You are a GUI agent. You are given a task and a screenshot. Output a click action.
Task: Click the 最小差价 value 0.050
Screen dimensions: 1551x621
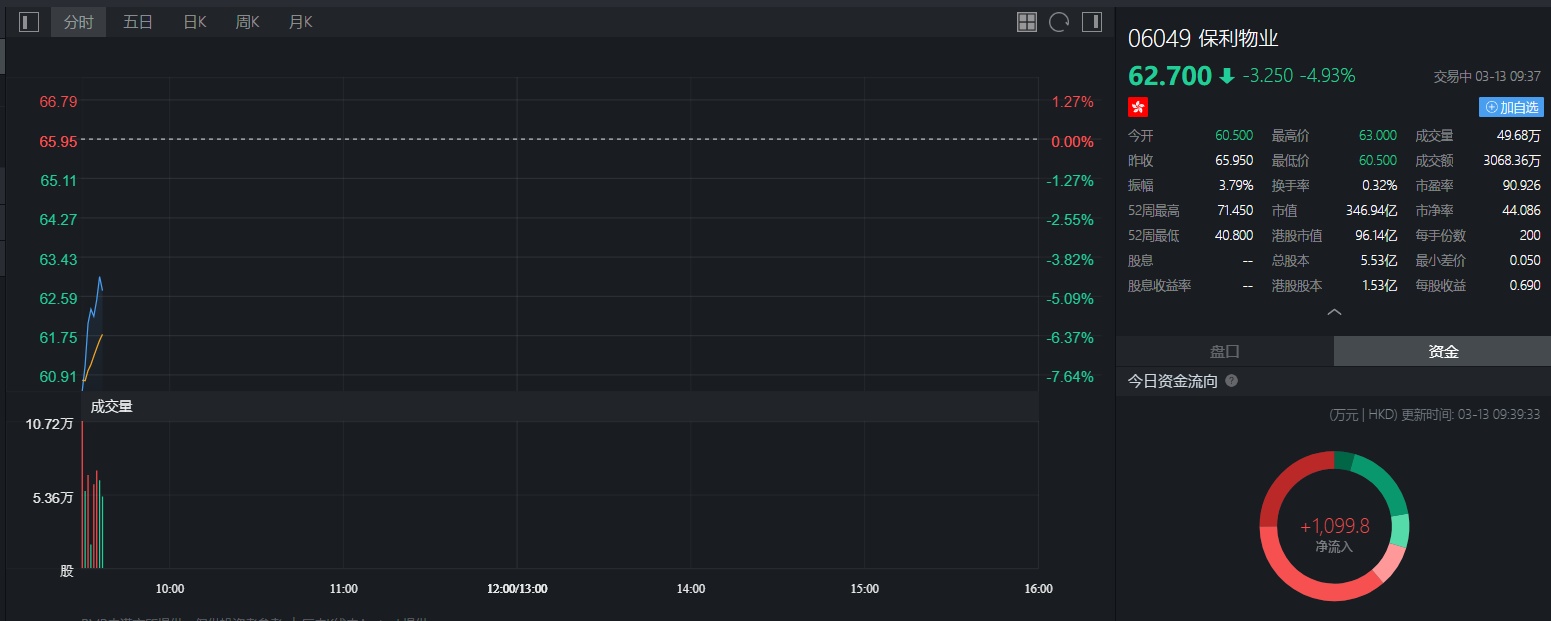1526,260
